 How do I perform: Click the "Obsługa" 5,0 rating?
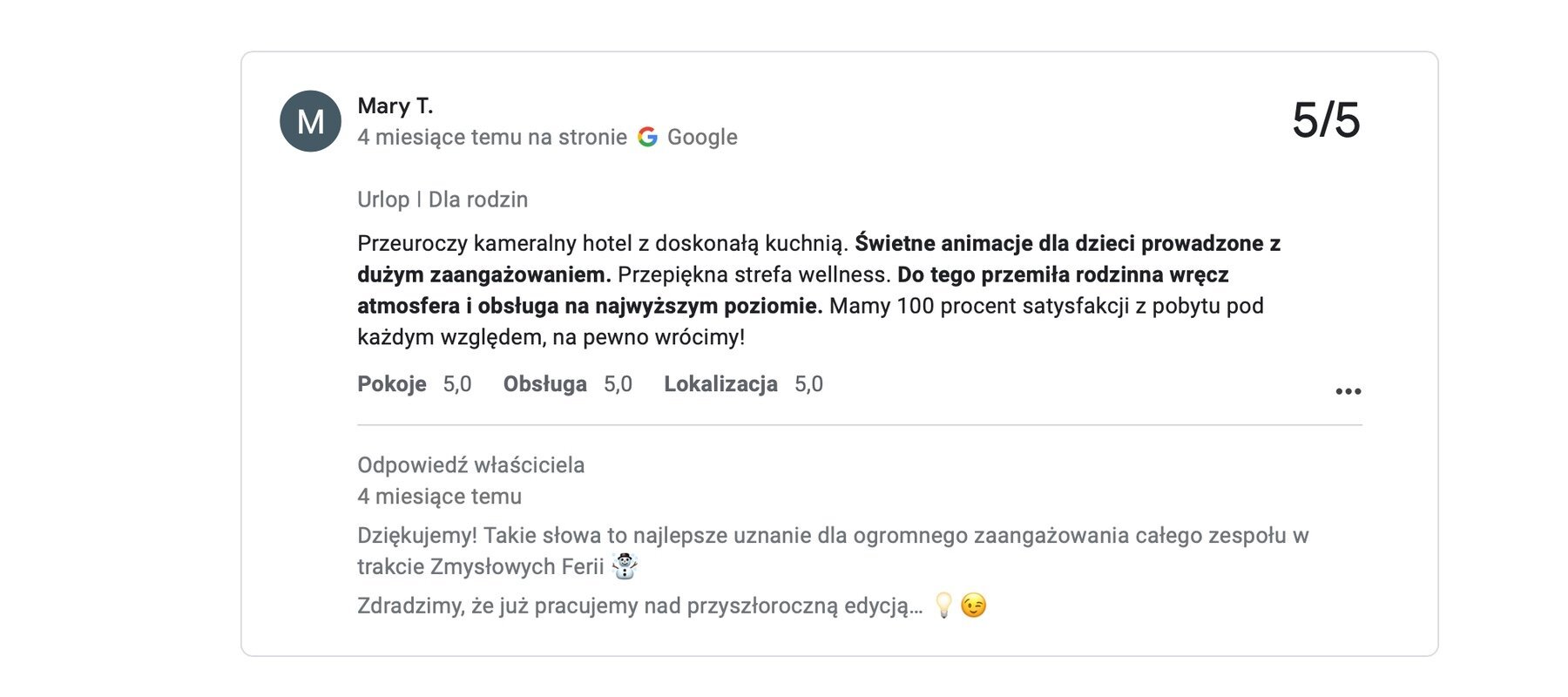567,384
